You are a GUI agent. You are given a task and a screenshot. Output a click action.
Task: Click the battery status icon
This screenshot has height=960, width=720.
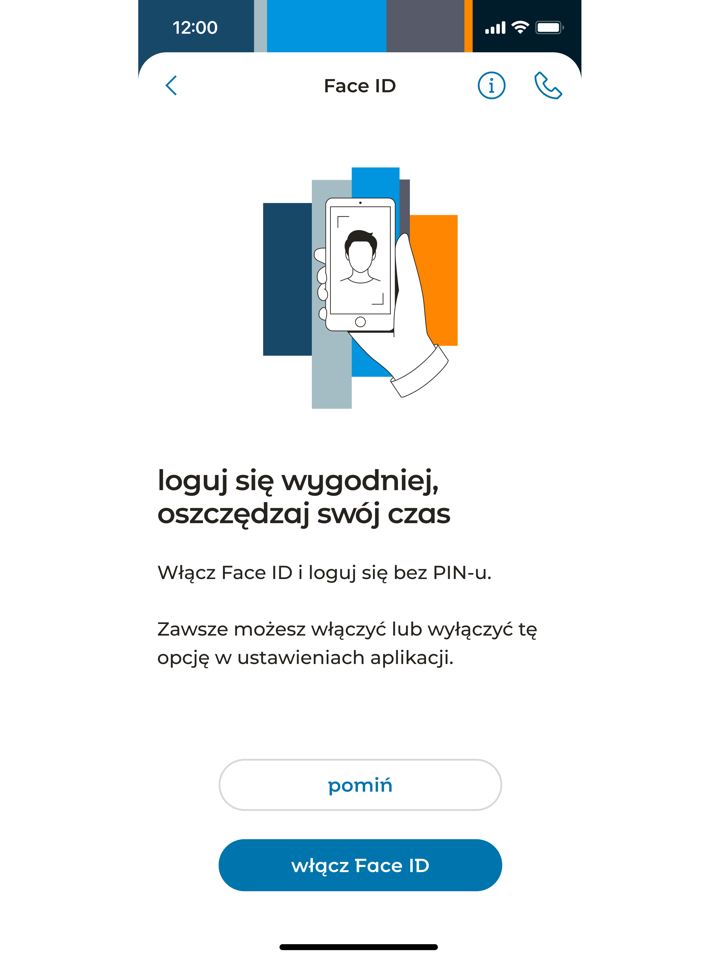click(549, 27)
